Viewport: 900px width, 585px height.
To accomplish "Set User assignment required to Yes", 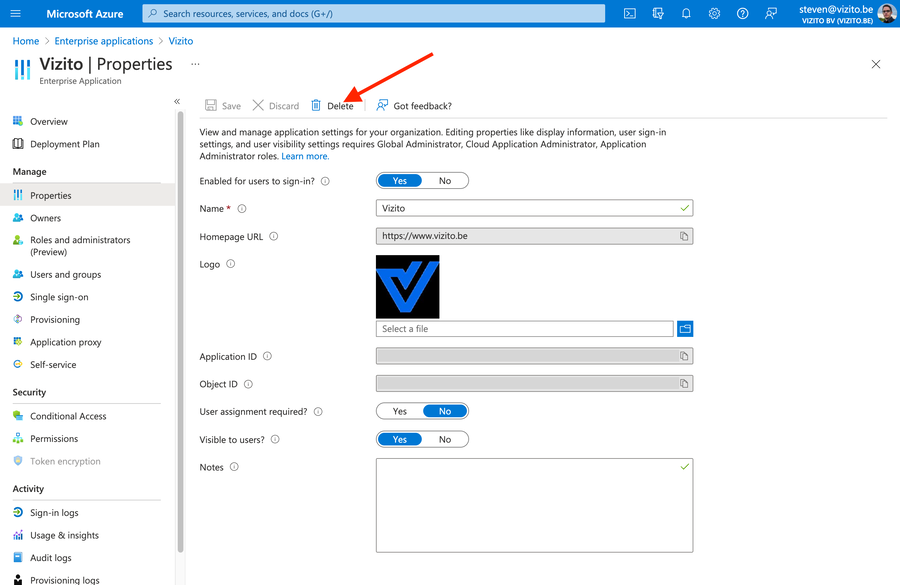I will (x=399, y=411).
